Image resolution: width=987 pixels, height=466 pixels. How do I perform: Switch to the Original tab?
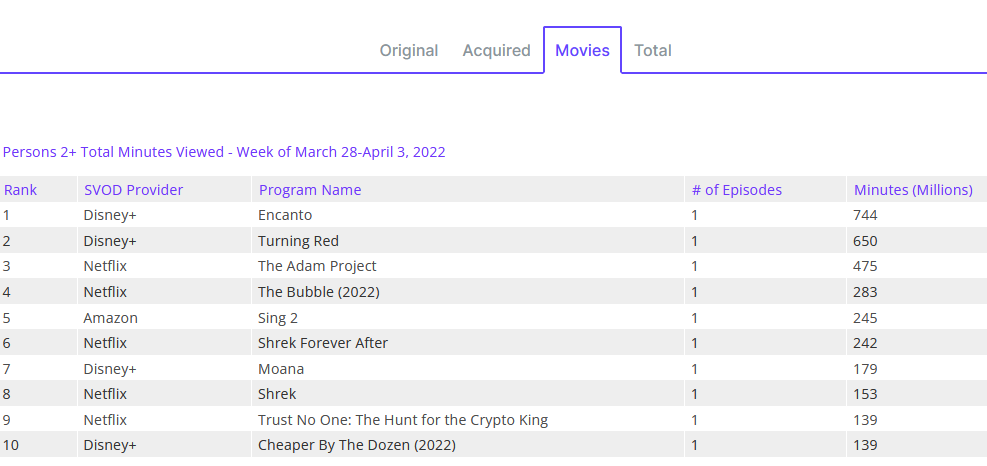pyautogui.click(x=408, y=50)
